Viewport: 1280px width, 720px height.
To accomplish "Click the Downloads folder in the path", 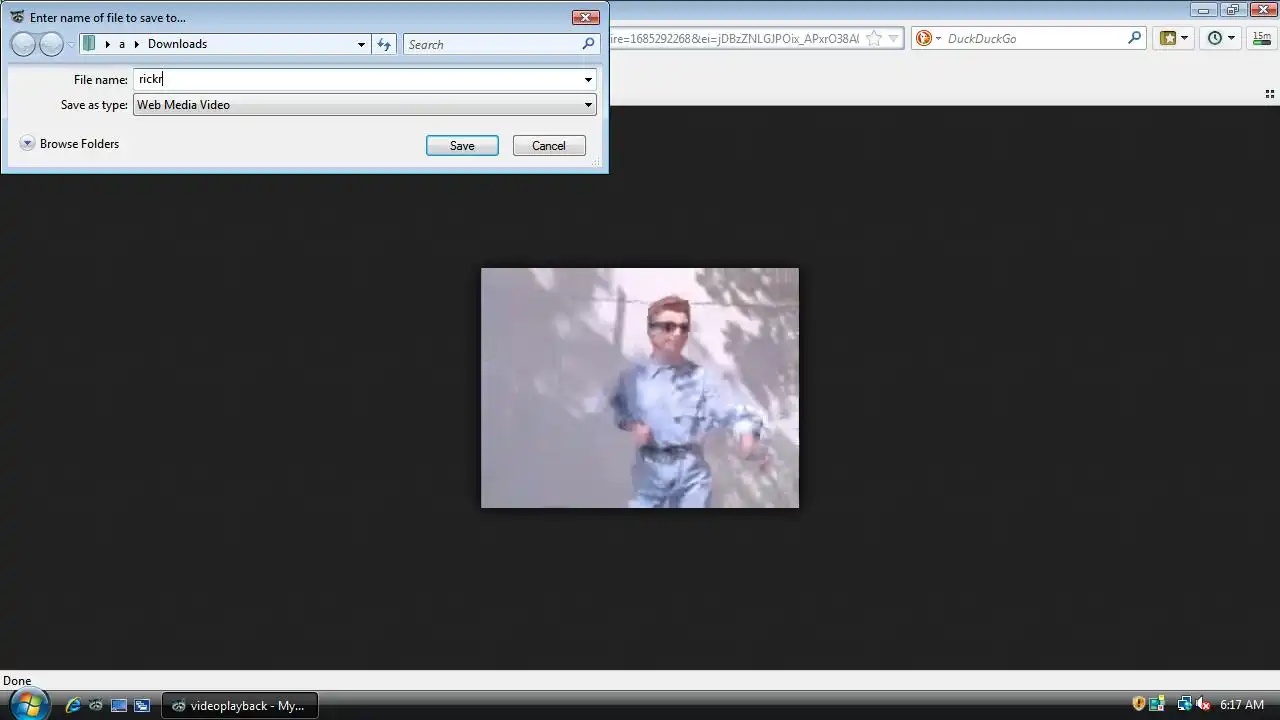I will (x=177, y=44).
